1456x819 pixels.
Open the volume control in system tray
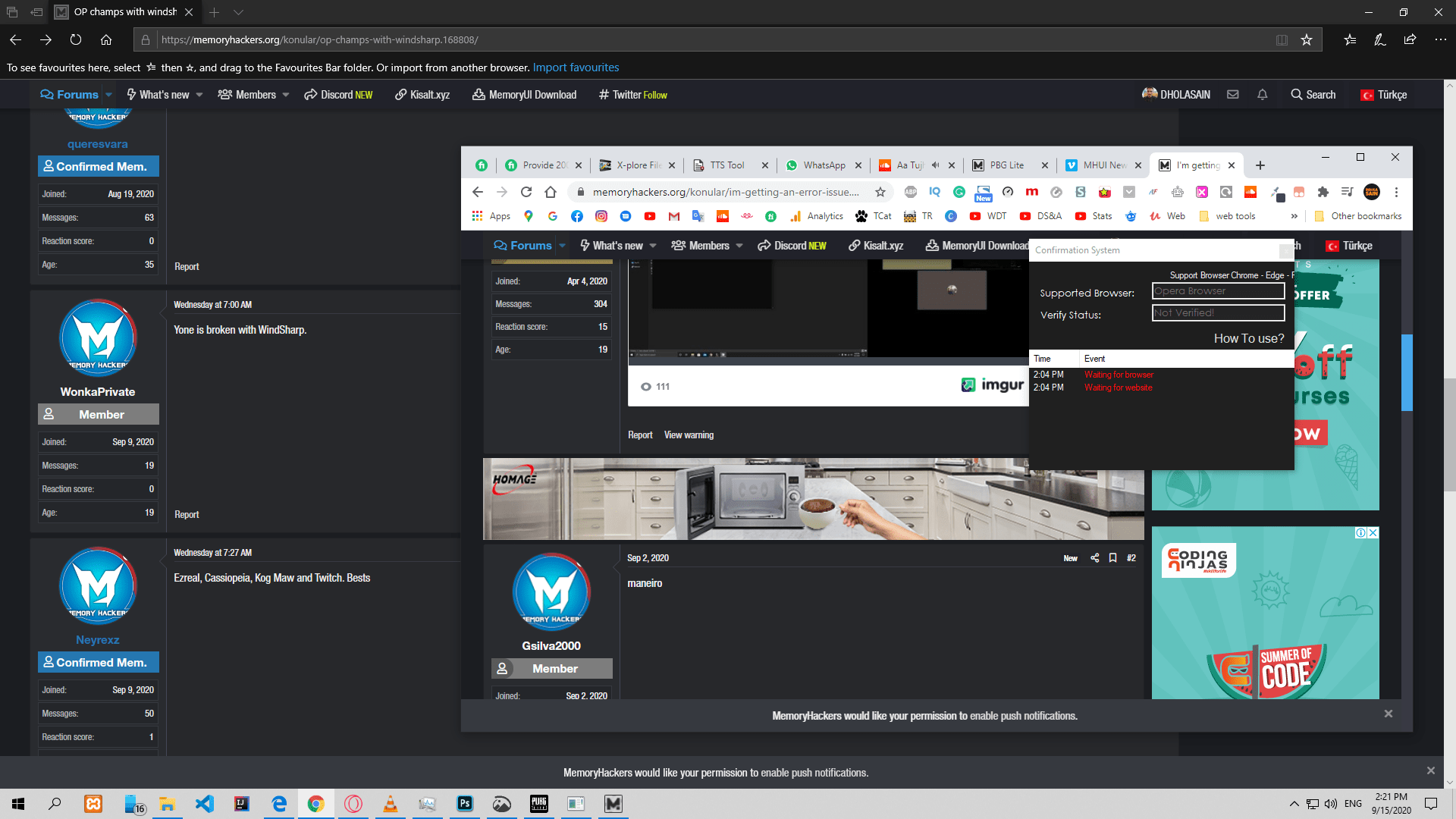(x=1331, y=804)
